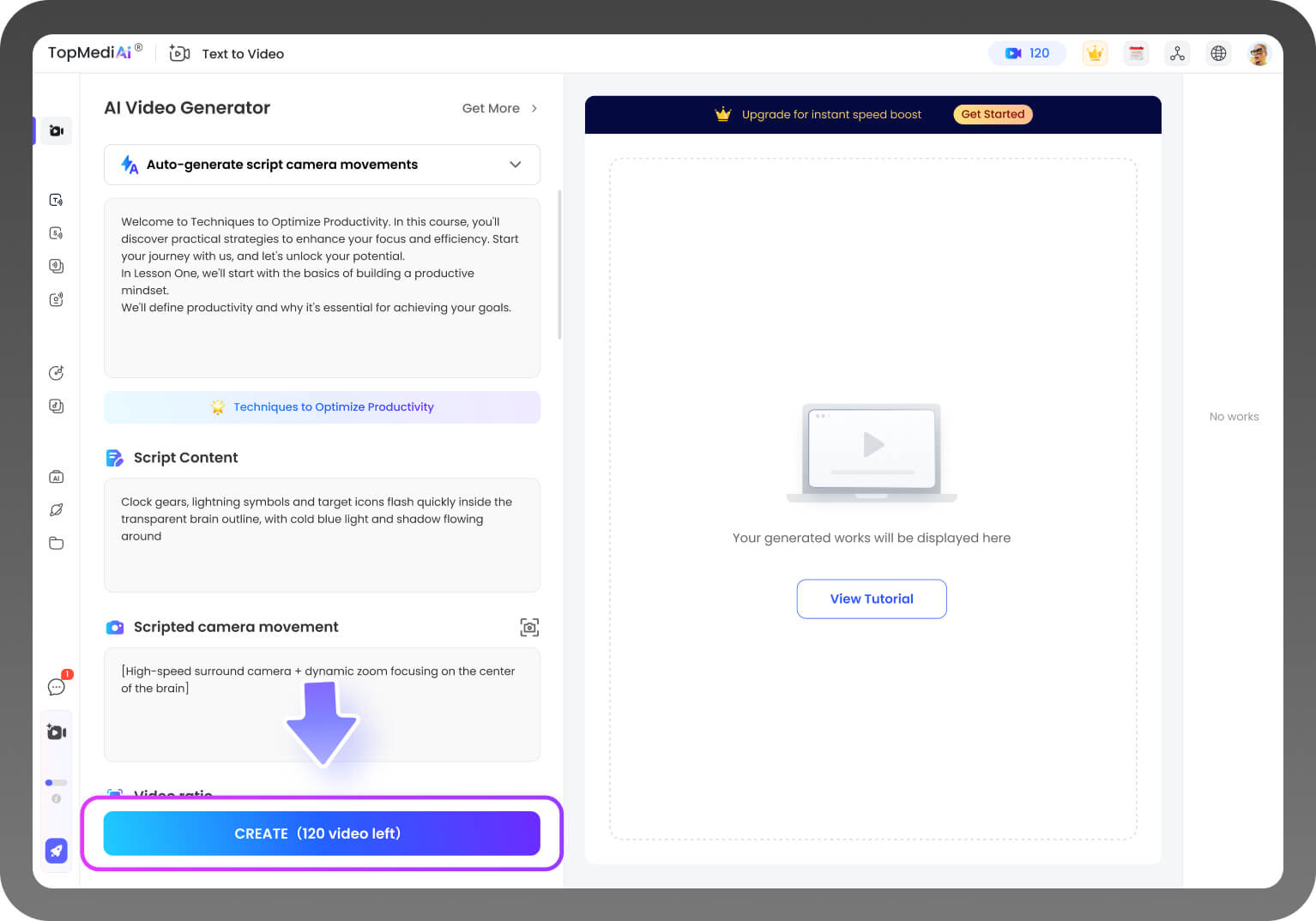Open the voice cloning sidebar icon
Viewport: 1316px width, 921px height.
56,266
